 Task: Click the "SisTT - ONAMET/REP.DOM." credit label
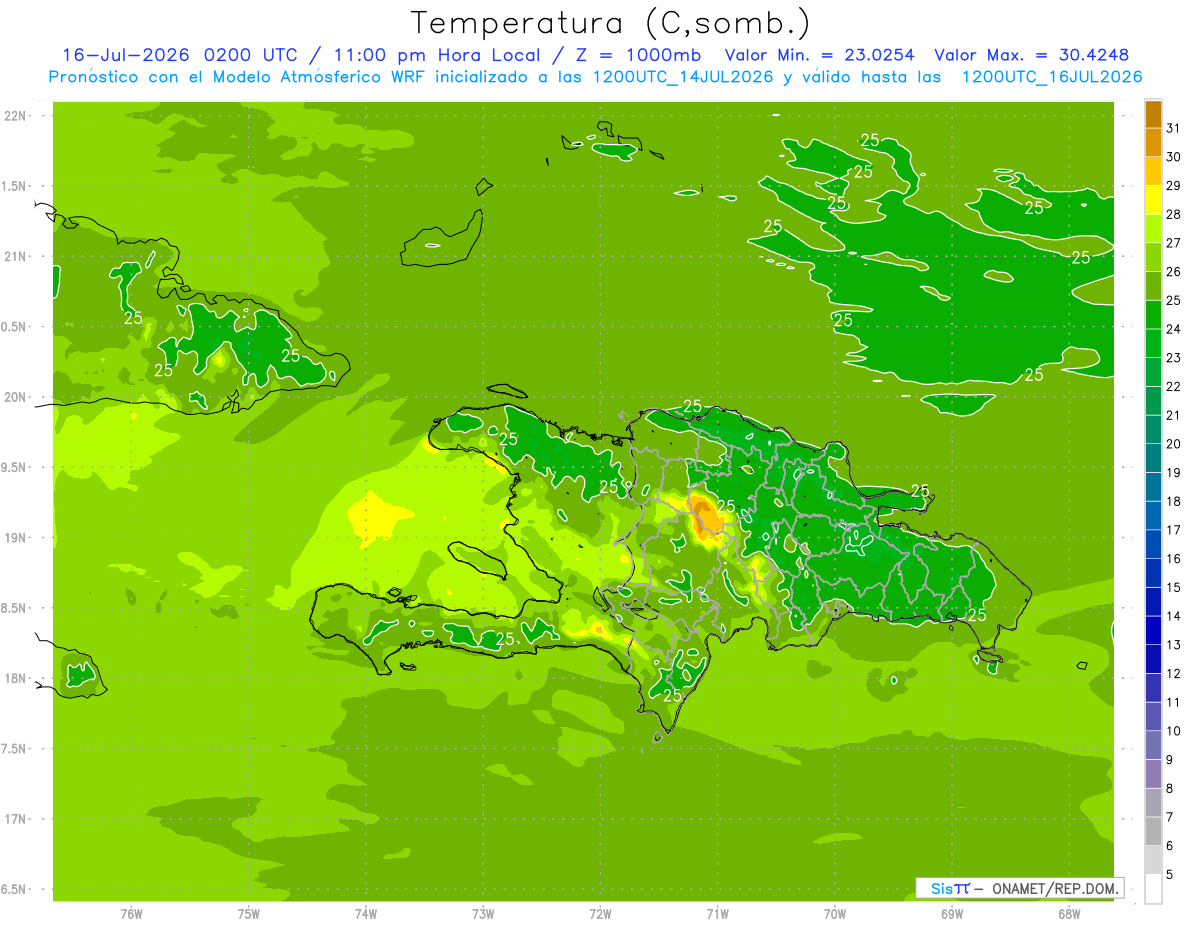1019,888
